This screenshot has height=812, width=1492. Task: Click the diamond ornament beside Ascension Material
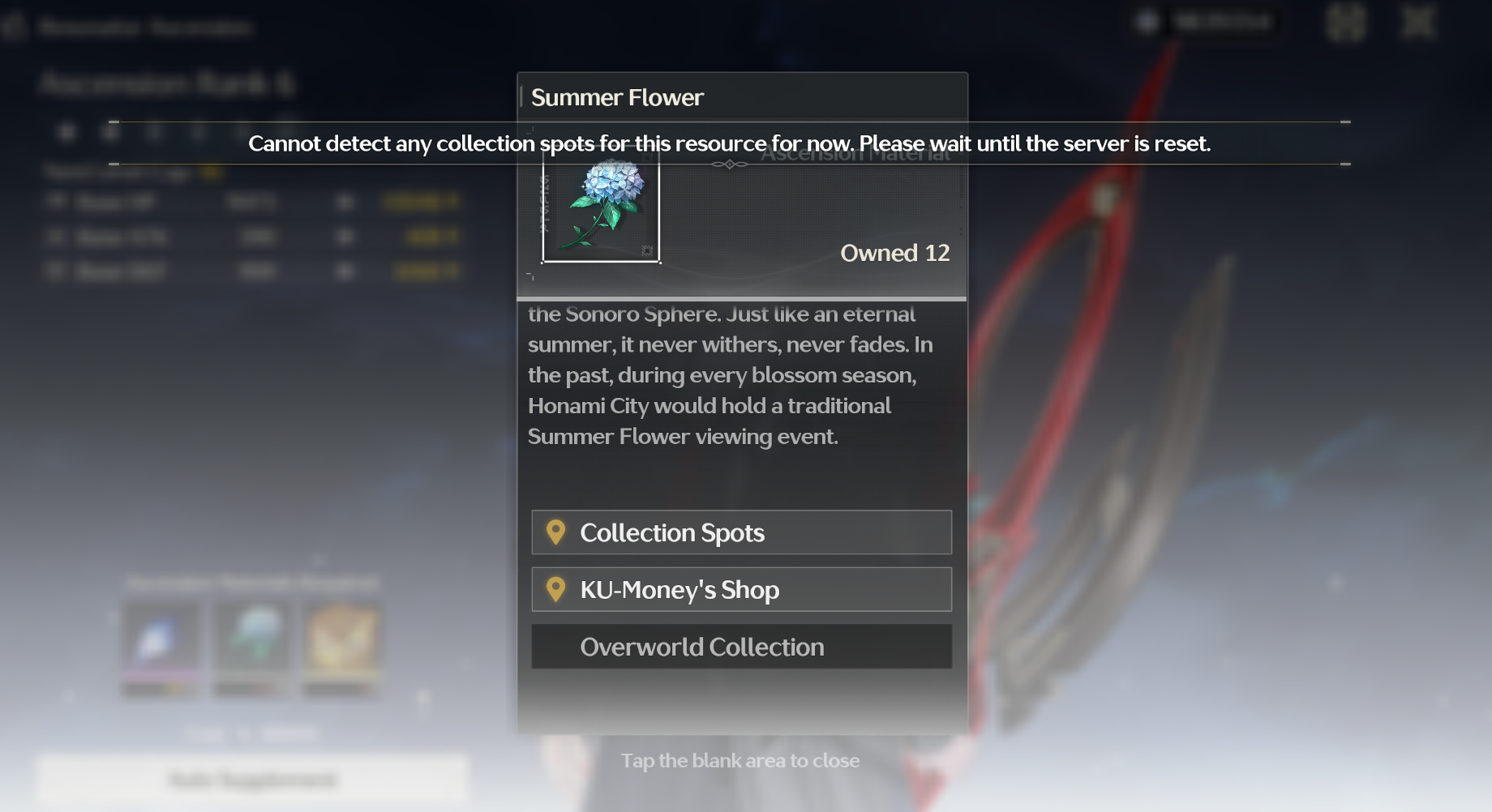click(x=730, y=165)
